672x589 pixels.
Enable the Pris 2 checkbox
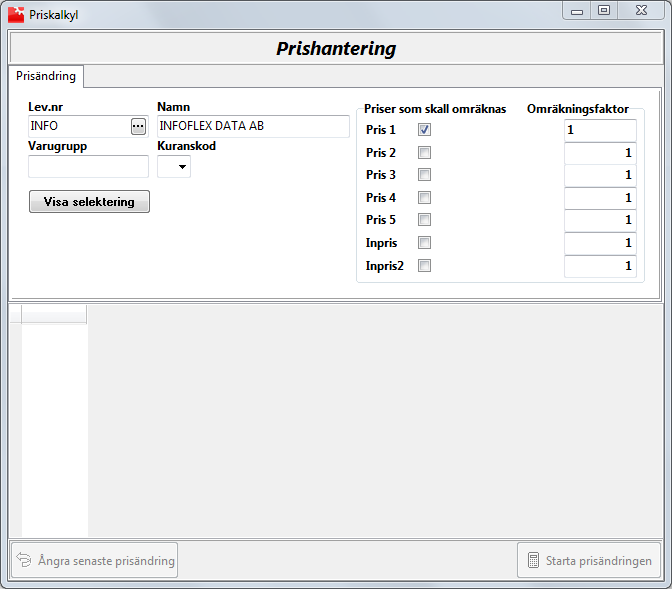click(424, 153)
